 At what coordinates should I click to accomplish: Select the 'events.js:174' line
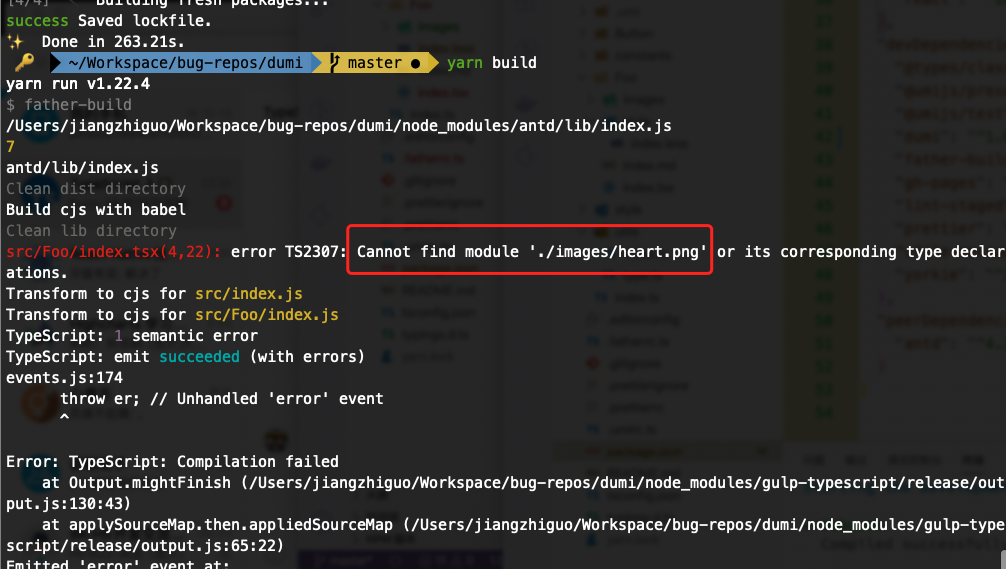click(x=64, y=378)
